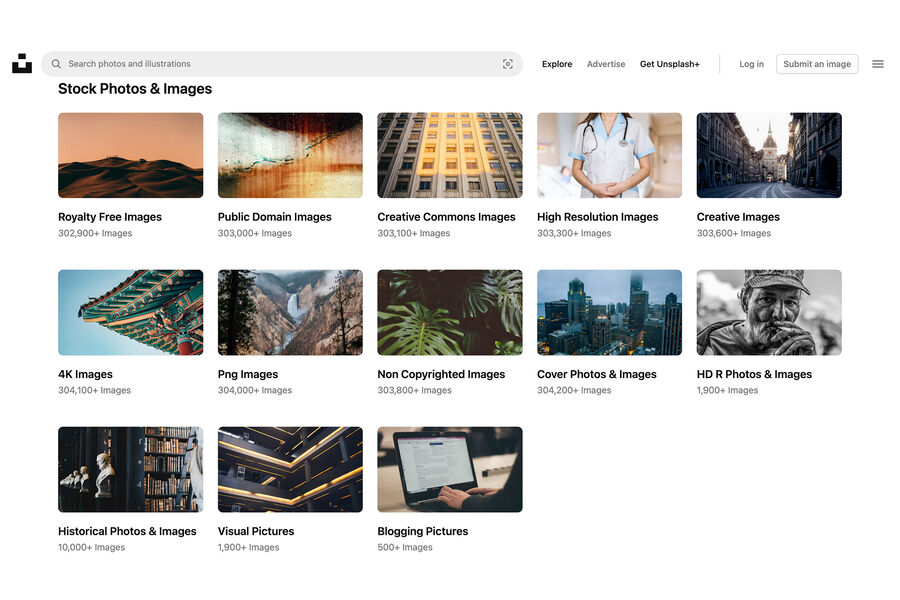Screen dimensions: 900x600
Task: Click the 4K Images title link
Action: (85, 374)
